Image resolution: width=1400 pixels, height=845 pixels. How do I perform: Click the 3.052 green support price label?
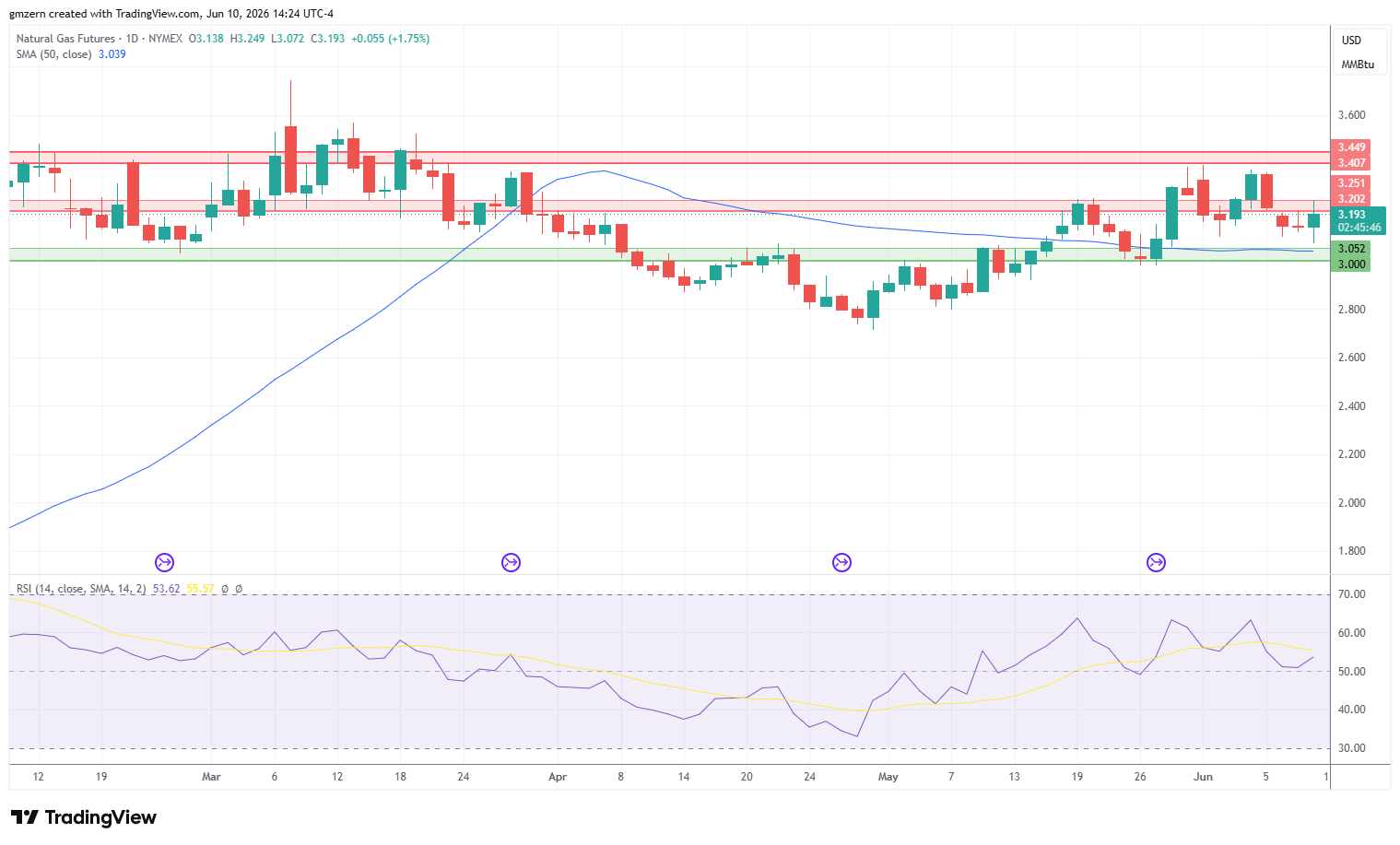tap(1352, 249)
